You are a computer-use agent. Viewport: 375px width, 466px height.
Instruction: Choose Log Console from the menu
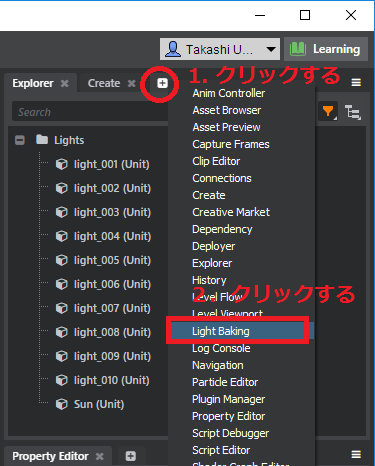(x=221, y=348)
